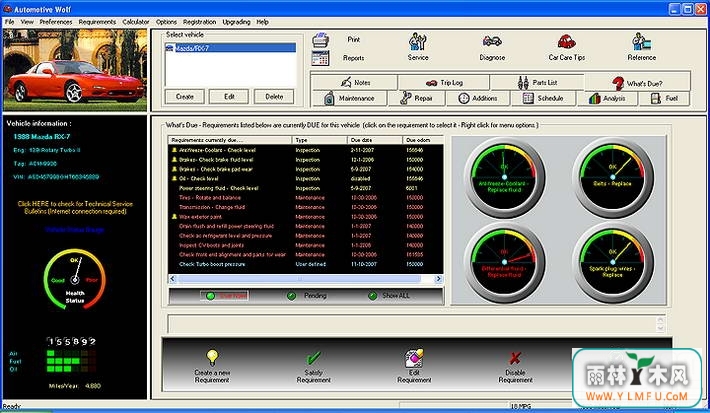Click the Create a new Requirement lightbulb
This screenshot has width=710, height=413.
click(212, 357)
